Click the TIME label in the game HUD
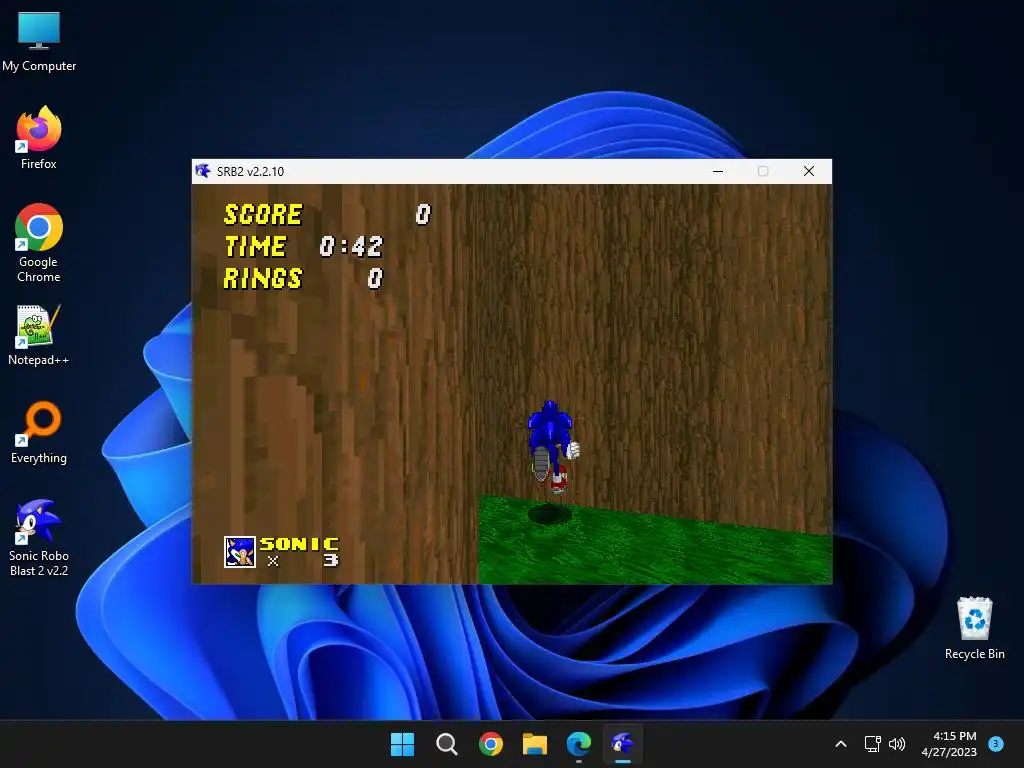This screenshot has height=768, width=1024. (x=255, y=246)
